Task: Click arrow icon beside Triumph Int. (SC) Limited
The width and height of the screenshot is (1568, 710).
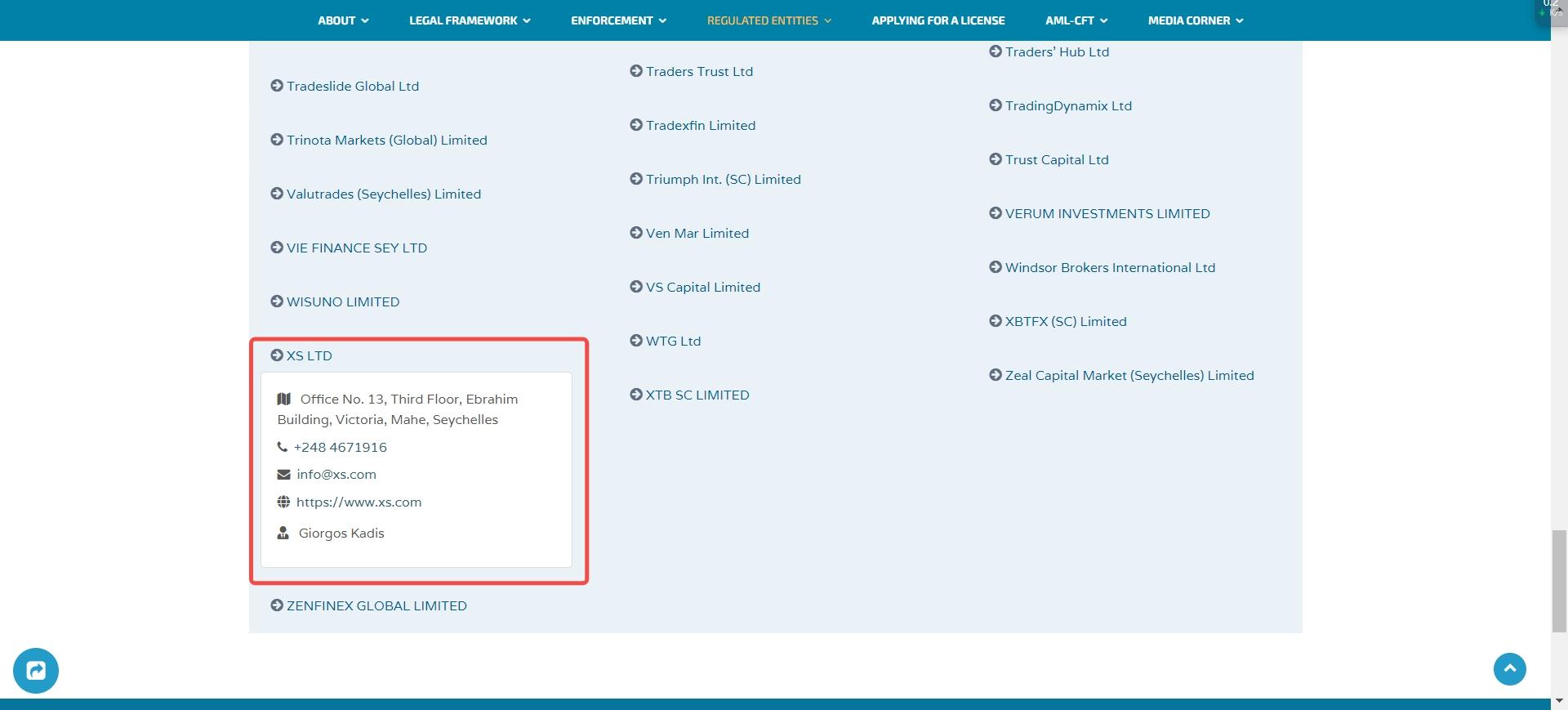Action: click(x=636, y=179)
